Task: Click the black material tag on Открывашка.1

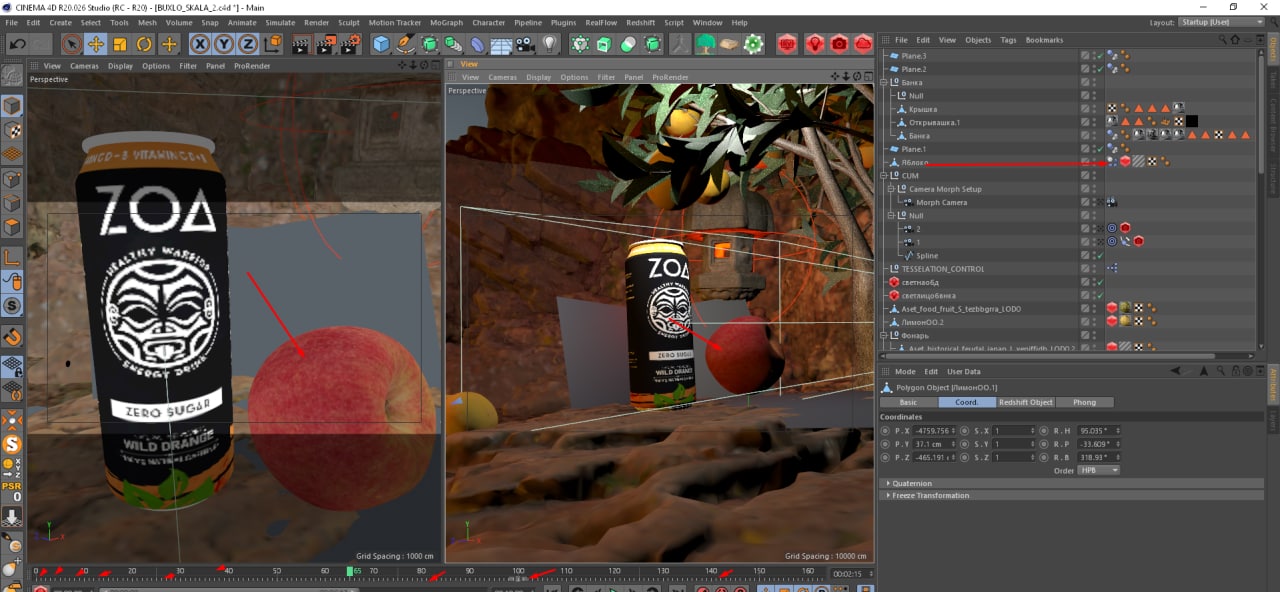Action: click(x=1191, y=122)
